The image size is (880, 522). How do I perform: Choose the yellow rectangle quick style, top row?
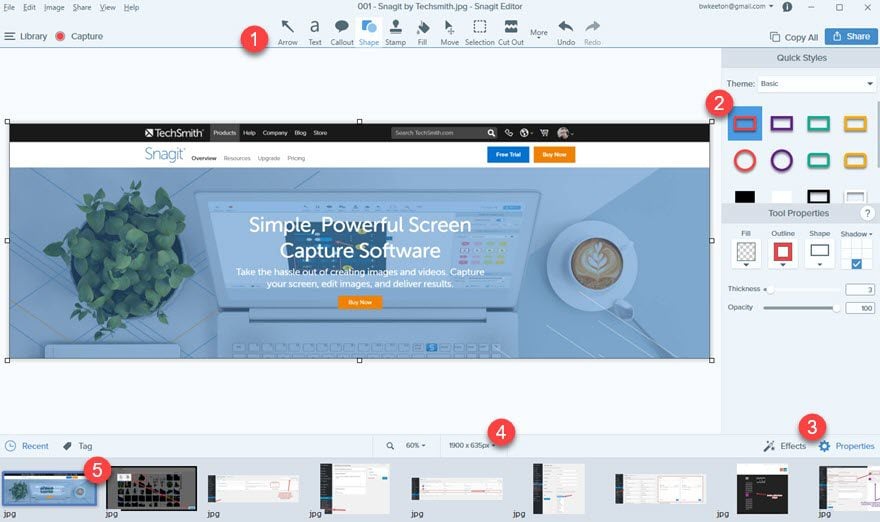tap(855, 123)
